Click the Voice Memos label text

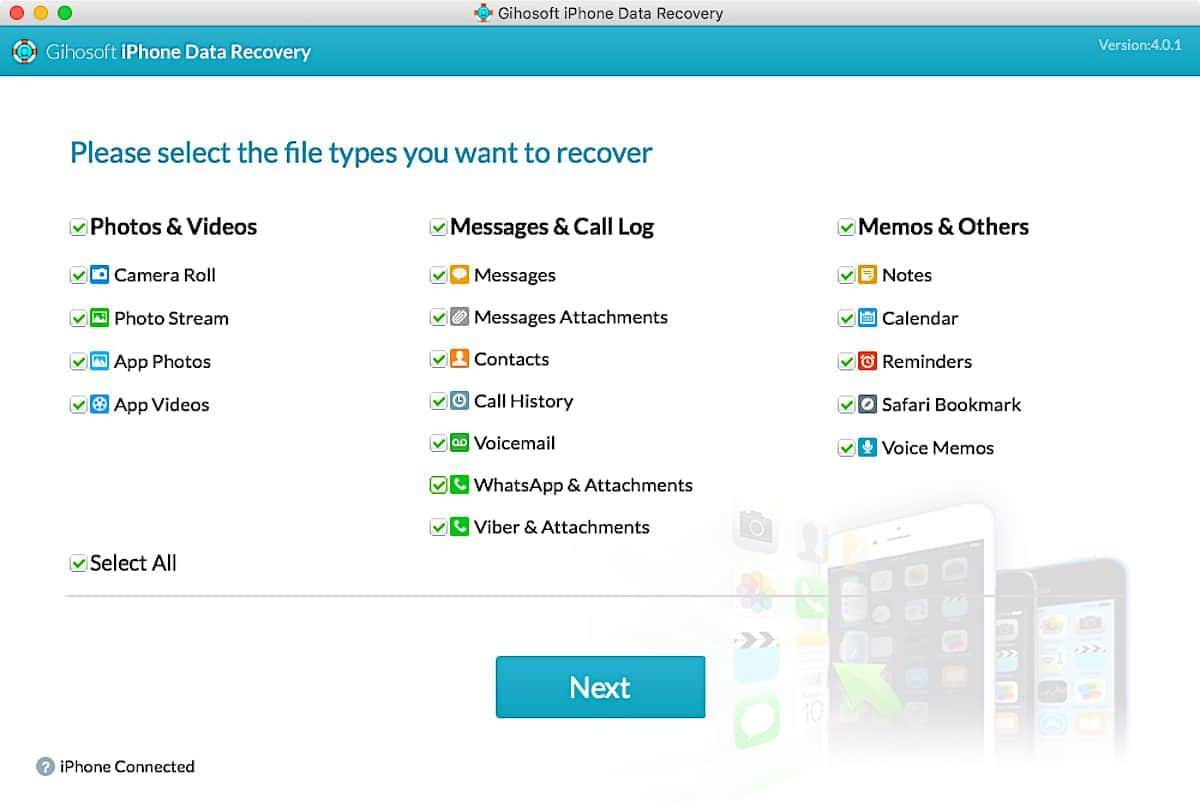point(938,448)
